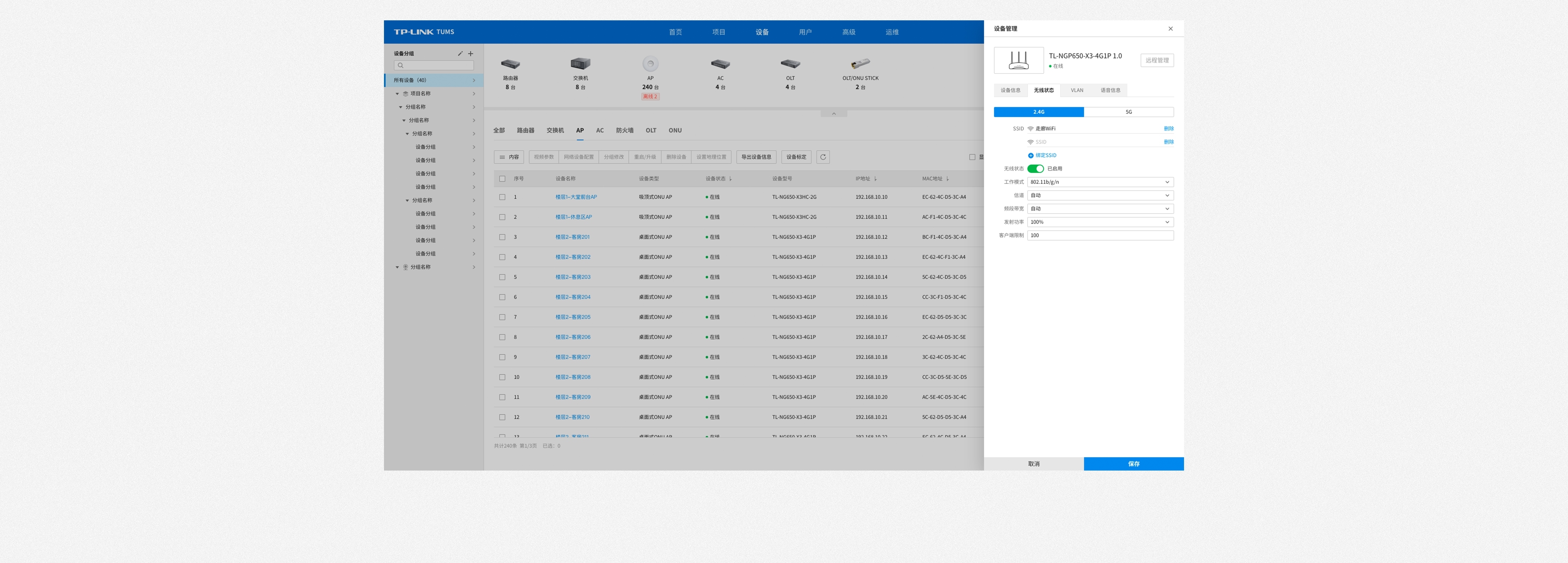
Task: Switch to the 5G band tab
Action: (x=1128, y=112)
